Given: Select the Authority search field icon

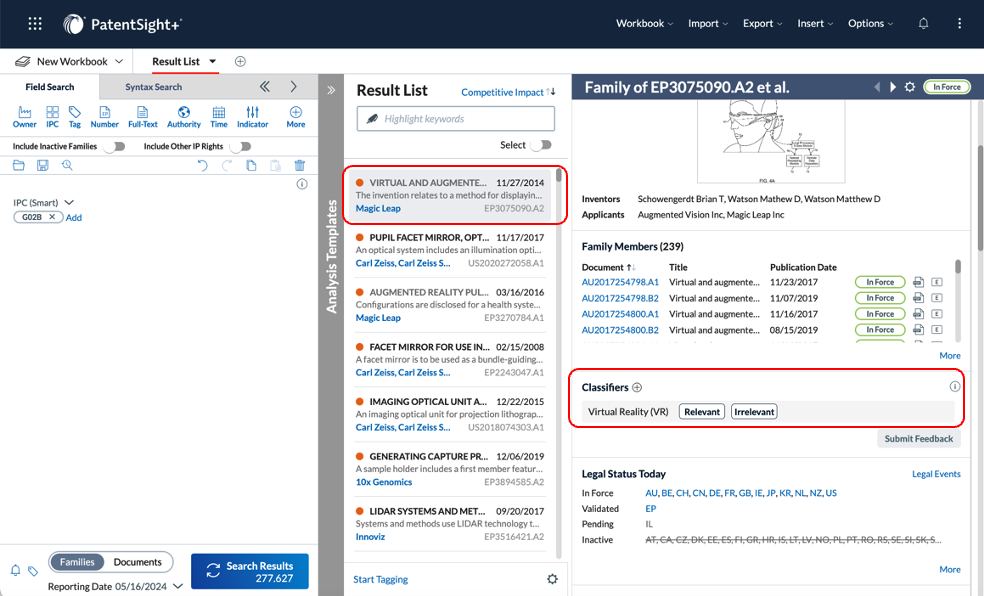Looking at the screenshot, I should click(184, 117).
